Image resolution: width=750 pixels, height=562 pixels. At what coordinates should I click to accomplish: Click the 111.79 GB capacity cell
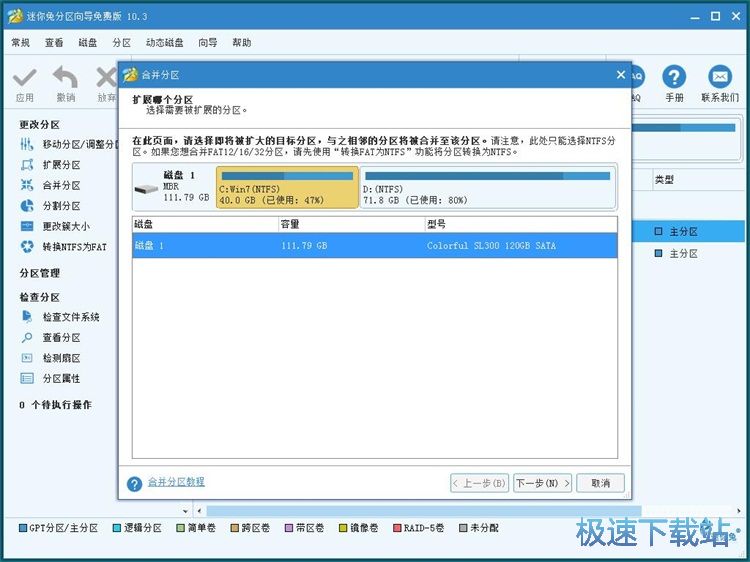[x=304, y=245]
